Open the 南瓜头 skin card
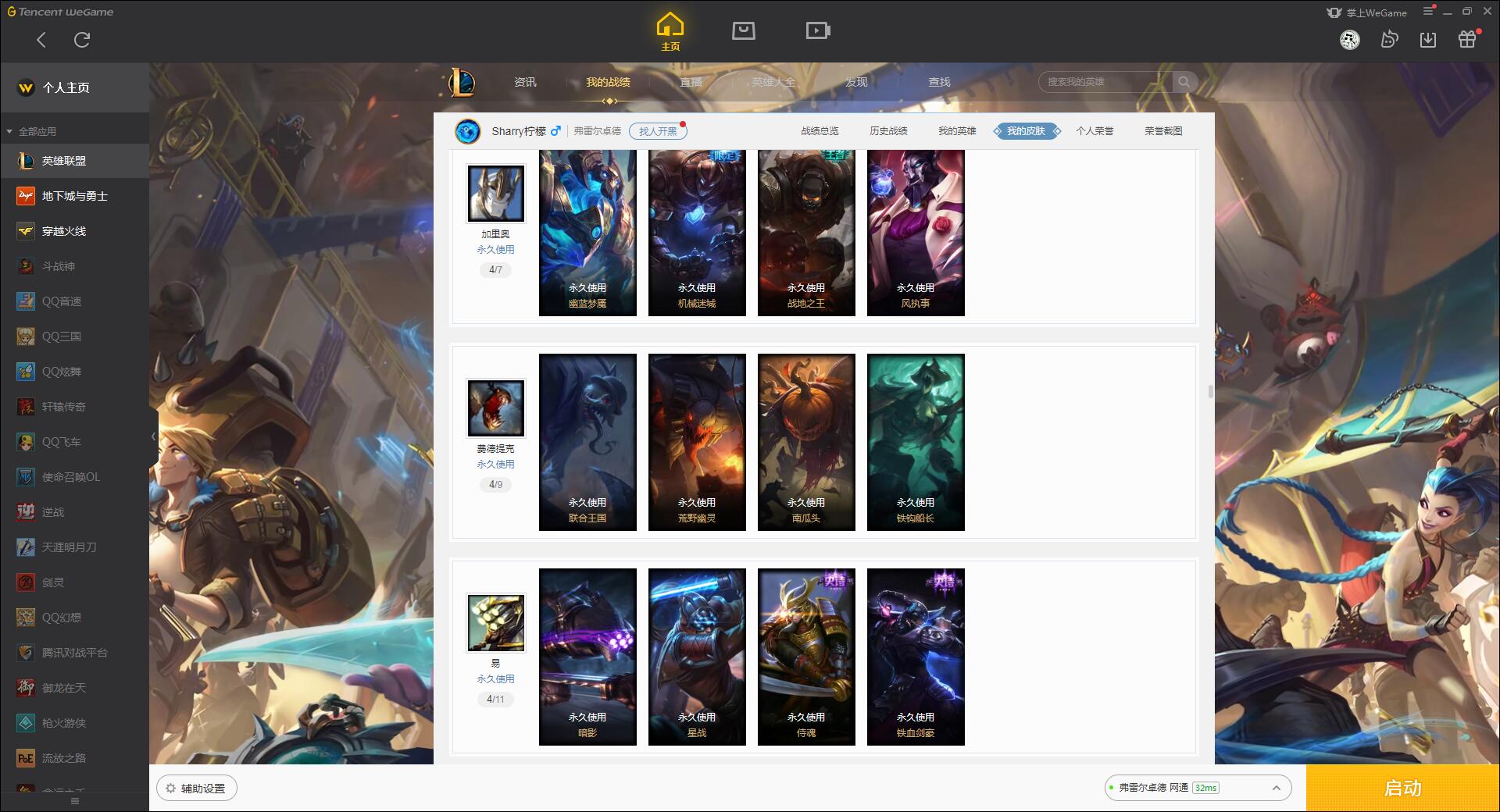This screenshot has height=812, width=1500. (806, 442)
